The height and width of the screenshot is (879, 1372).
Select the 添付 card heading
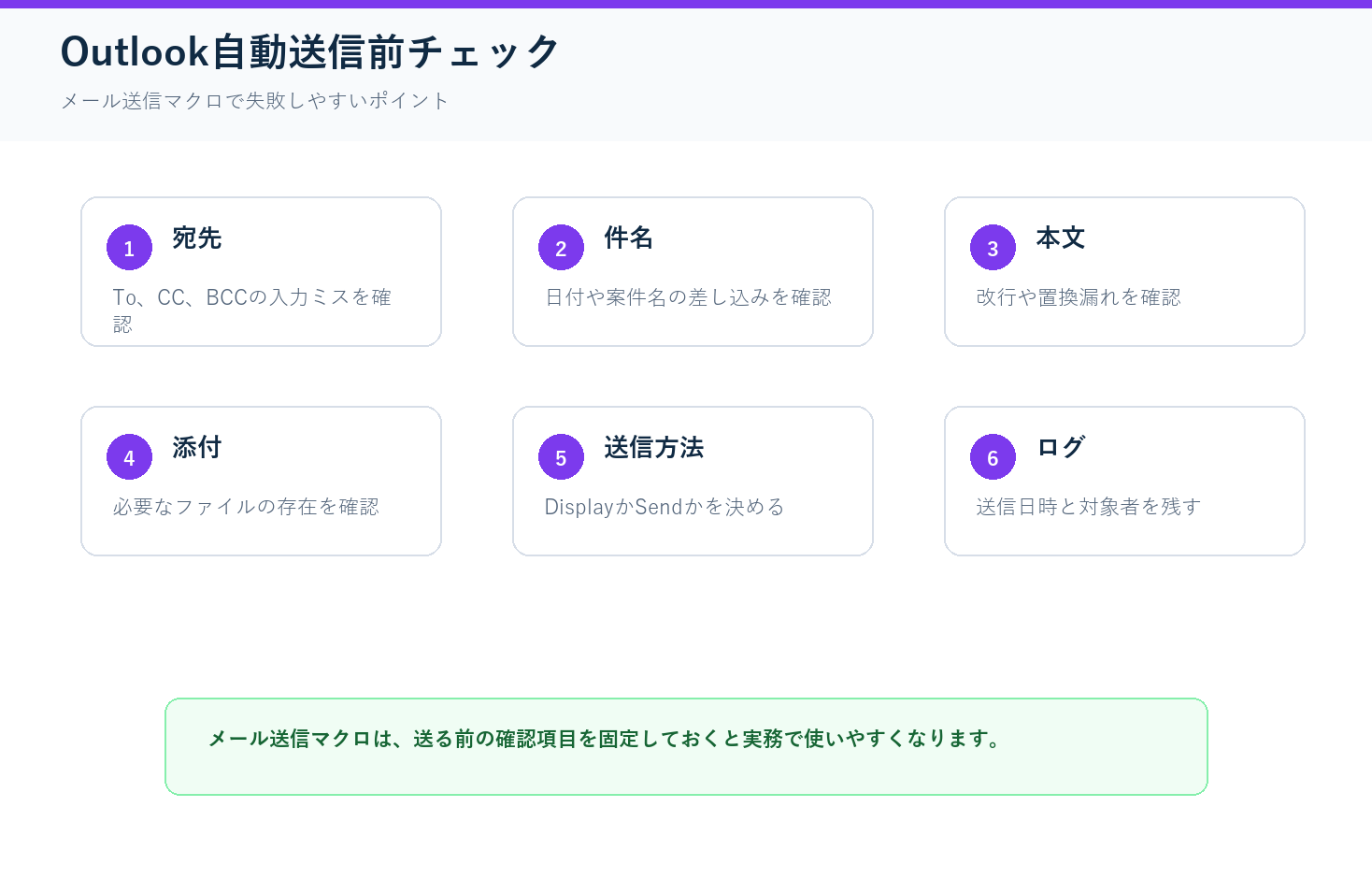(196, 448)
